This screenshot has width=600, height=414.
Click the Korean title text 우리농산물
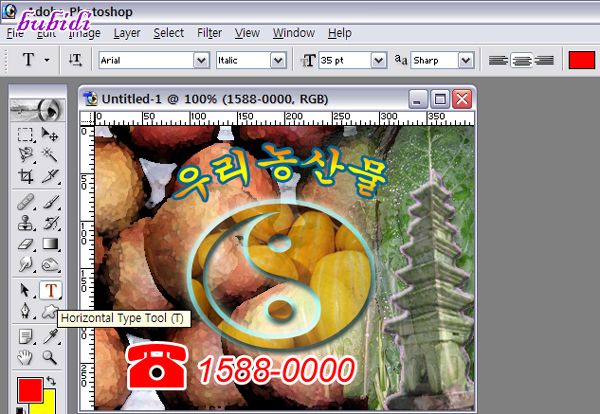[x=280, y=172]
